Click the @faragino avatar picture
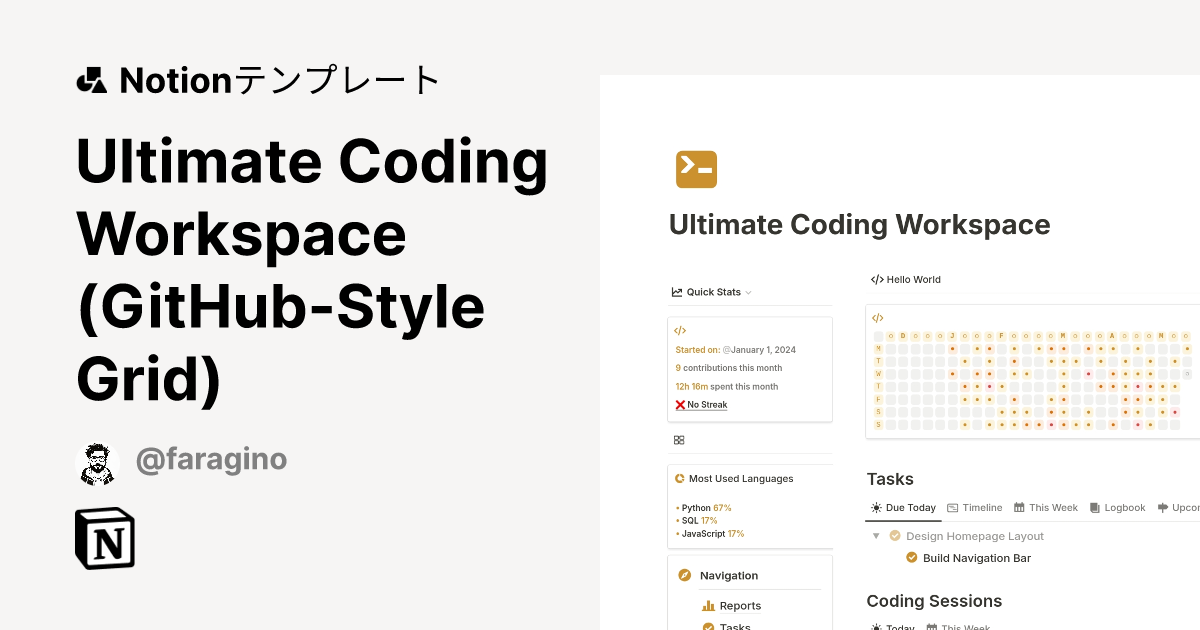1200x630 pixels. 97,462
